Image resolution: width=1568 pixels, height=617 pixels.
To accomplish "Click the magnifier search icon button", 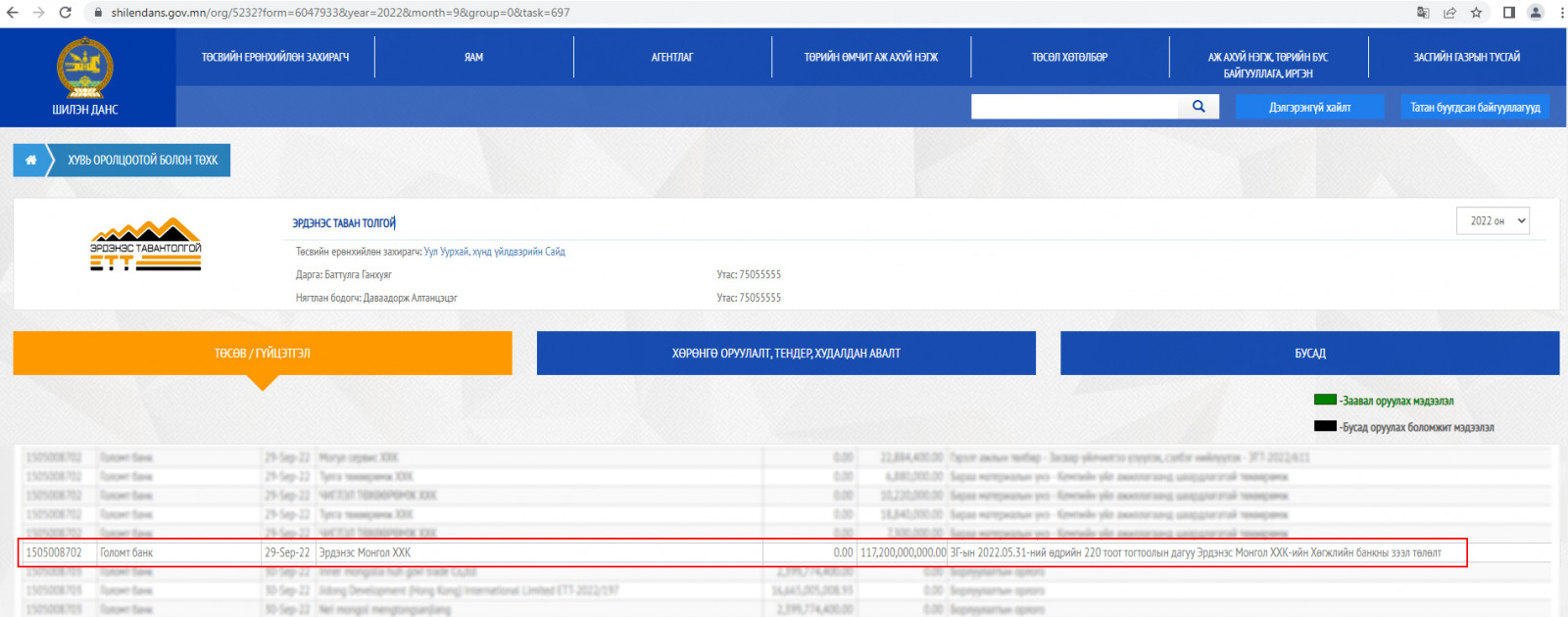I will pyautogui.click(x=1199, y=107).
